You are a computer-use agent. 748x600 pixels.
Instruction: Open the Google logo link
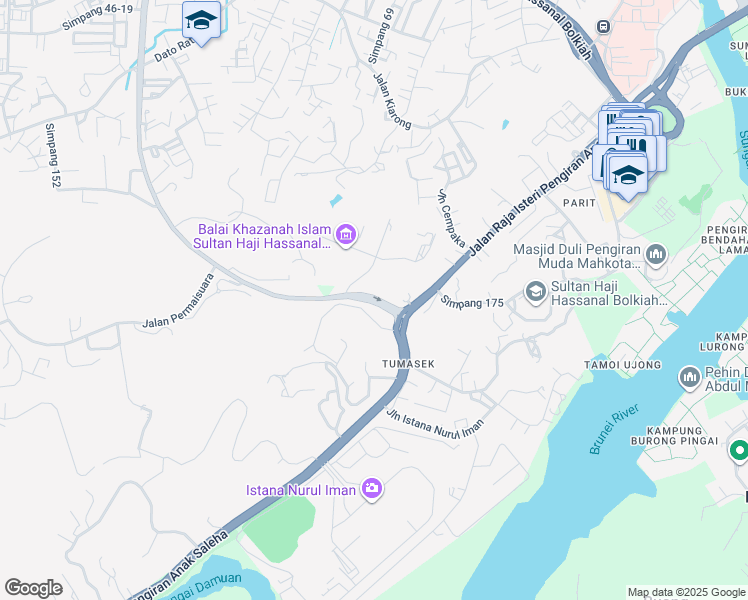point(33,588)
